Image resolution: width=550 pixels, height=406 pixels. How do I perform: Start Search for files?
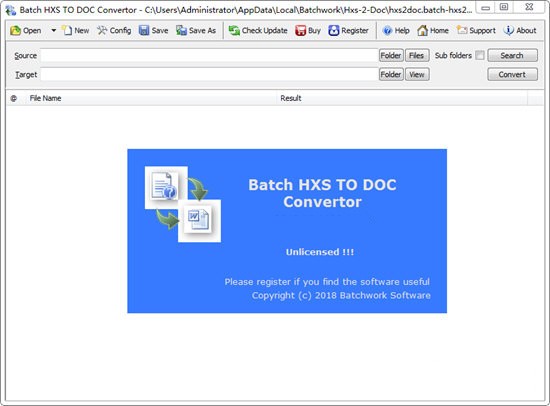point(512,55)
